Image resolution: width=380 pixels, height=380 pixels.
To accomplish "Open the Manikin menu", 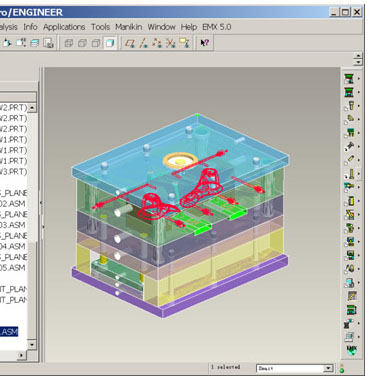I will (129, 27).
